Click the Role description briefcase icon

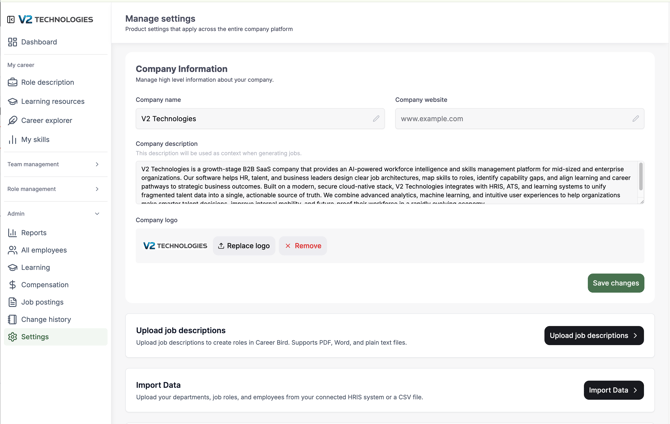click(x=12, y=82)
